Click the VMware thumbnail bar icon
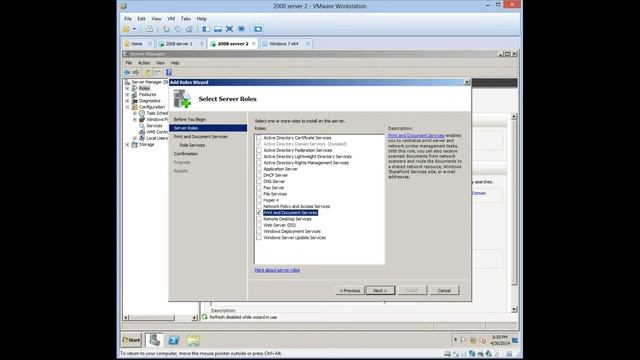This screenshot has height=360, width=640. click(218, 29)
